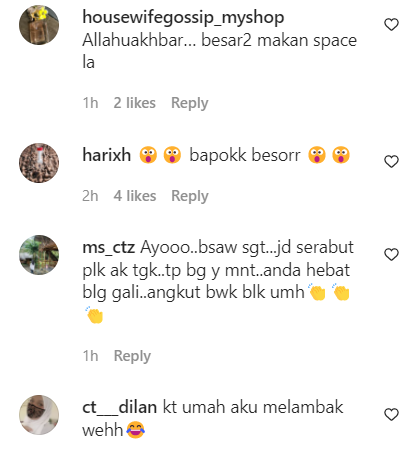View harixh's profile avatar

(x=39, y=163)
